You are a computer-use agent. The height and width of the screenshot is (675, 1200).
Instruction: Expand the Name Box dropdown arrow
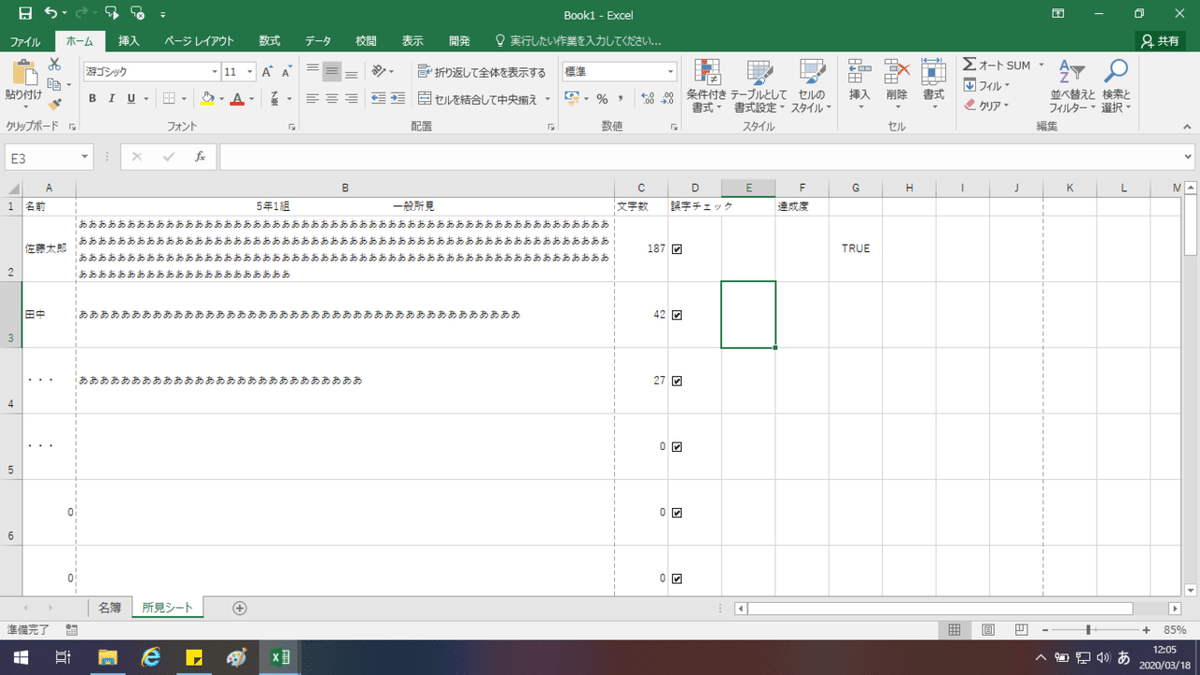pos(86,157)
